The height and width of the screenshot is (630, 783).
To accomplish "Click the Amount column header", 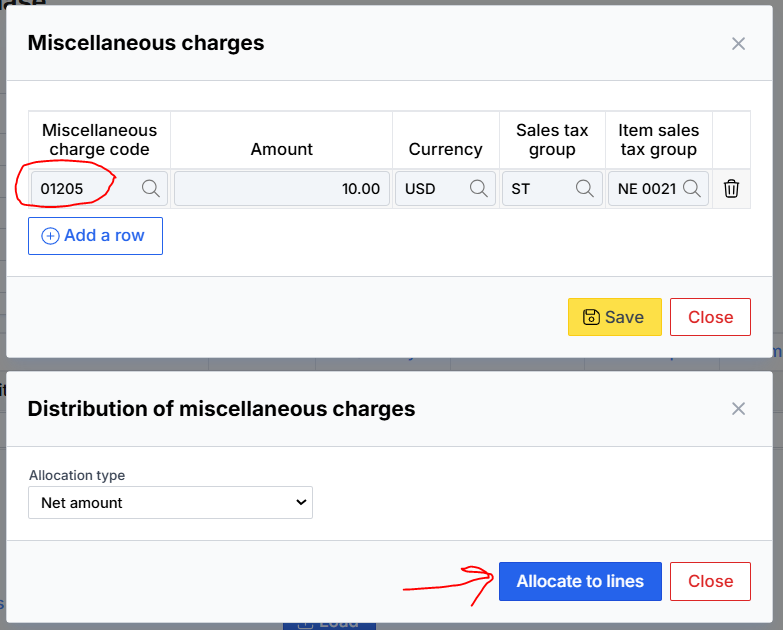I will [x=281, y=149].
